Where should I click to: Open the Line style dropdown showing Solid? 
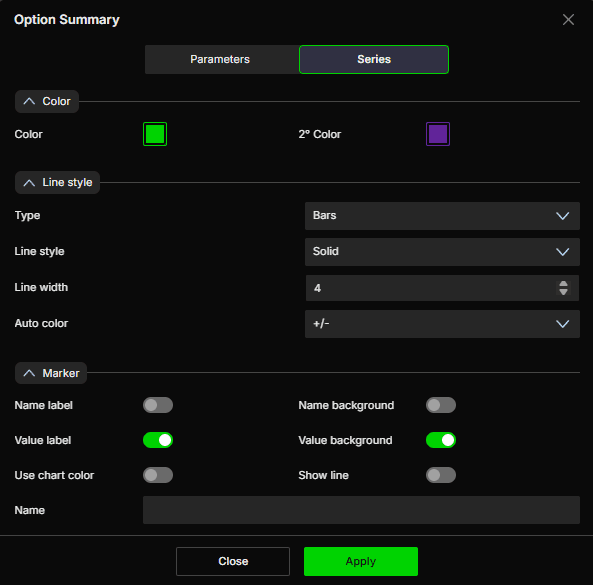442,251
